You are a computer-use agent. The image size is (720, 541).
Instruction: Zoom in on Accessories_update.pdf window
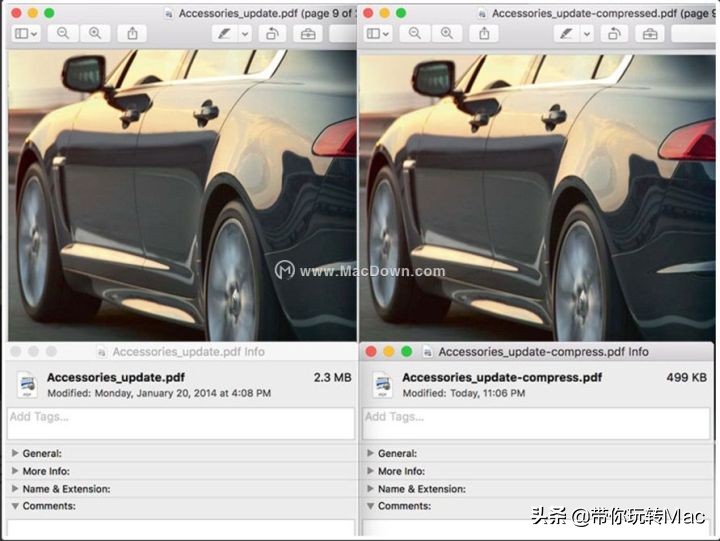(95, 34)
